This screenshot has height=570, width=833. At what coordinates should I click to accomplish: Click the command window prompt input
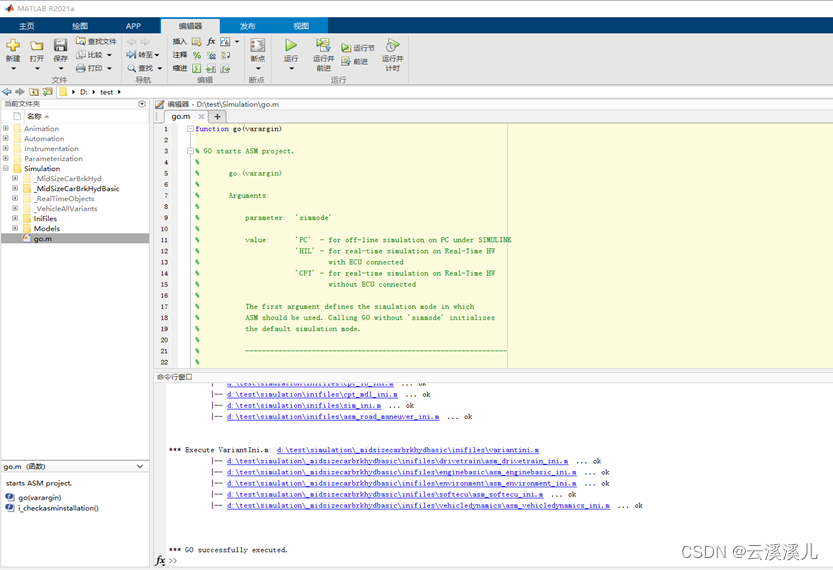pos(499,560)
